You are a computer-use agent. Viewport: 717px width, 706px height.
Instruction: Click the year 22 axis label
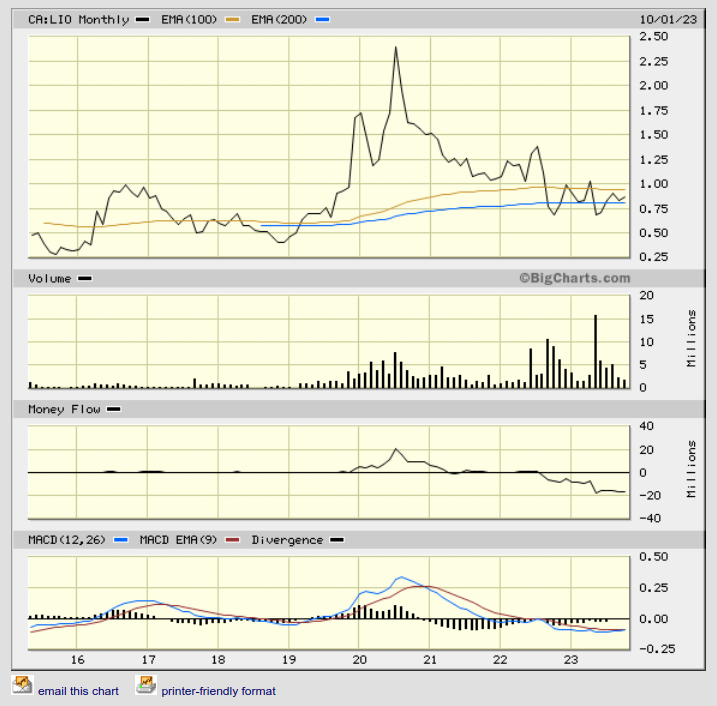[x=500, y=660]
